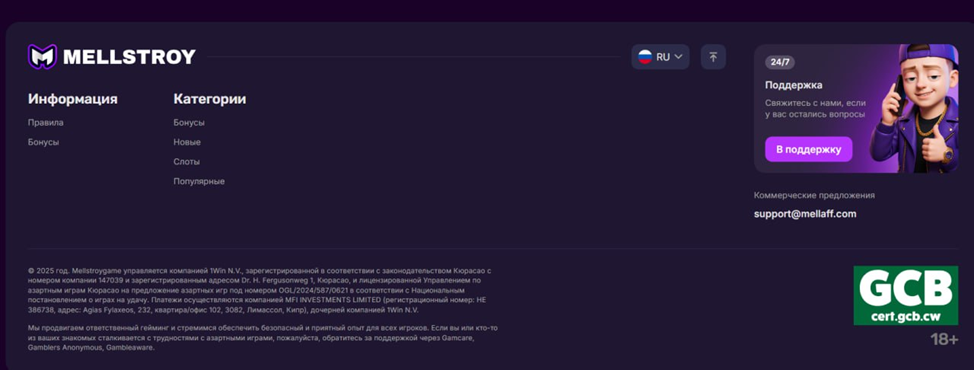Click the scroll-to-top arrow button

[x=713, y=56]
